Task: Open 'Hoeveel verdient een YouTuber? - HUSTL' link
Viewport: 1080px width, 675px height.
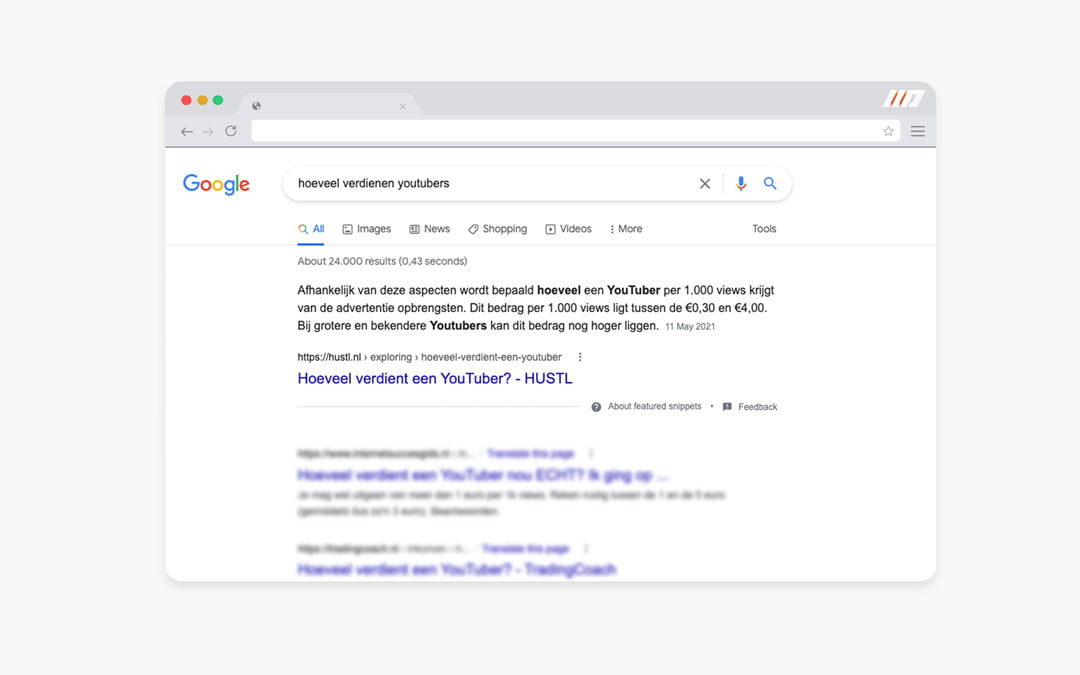Action: pos(435,378)
